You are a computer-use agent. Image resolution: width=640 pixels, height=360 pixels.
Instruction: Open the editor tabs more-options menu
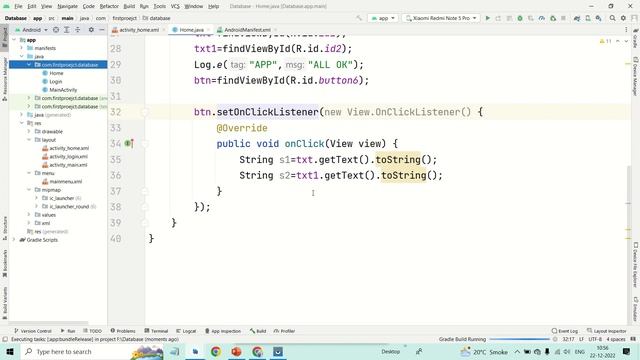[x=626, y=30]
